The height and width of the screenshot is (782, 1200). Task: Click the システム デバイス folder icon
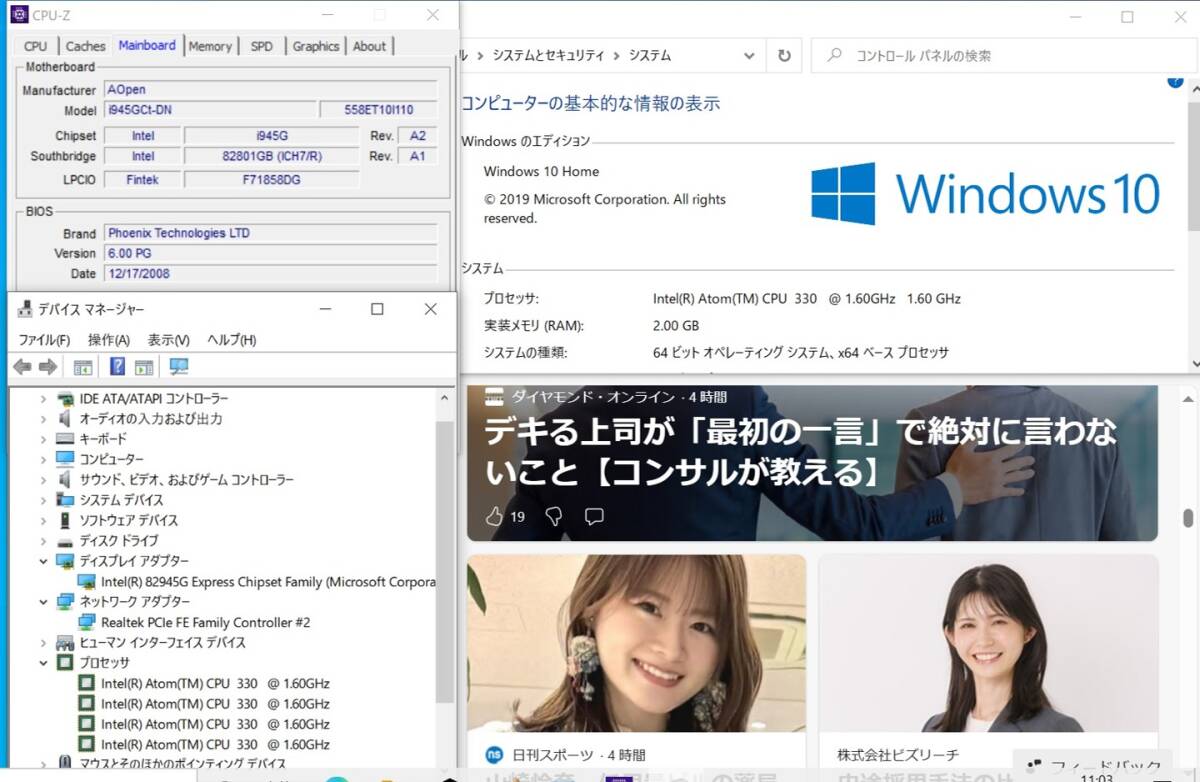65,500
